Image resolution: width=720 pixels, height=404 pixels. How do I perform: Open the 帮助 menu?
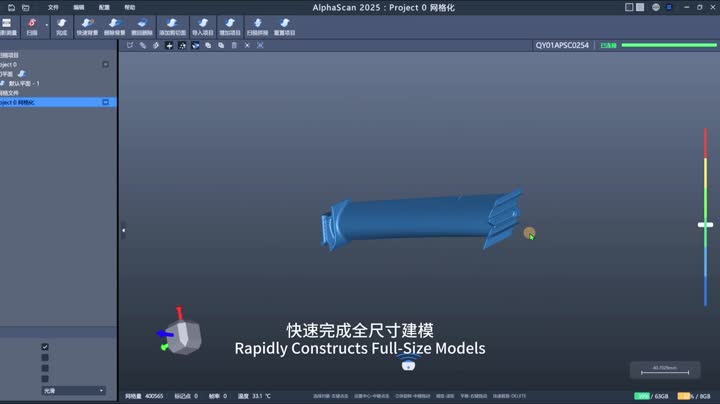[130, 7]
